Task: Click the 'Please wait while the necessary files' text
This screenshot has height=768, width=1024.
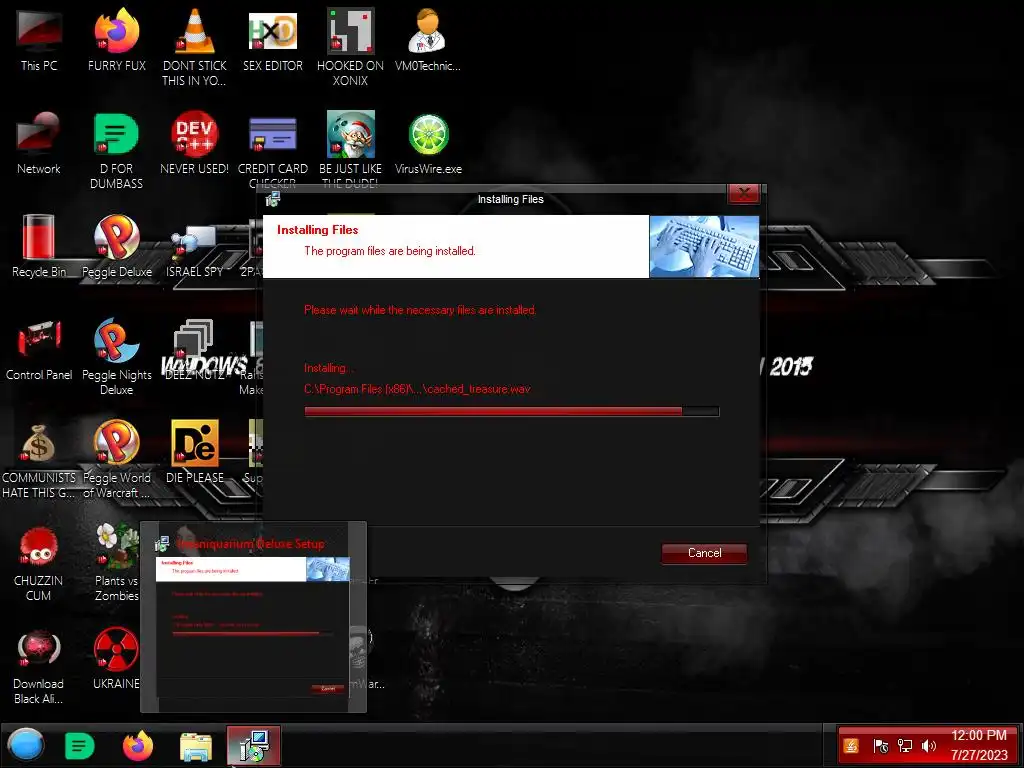Action: coord(420,310)
